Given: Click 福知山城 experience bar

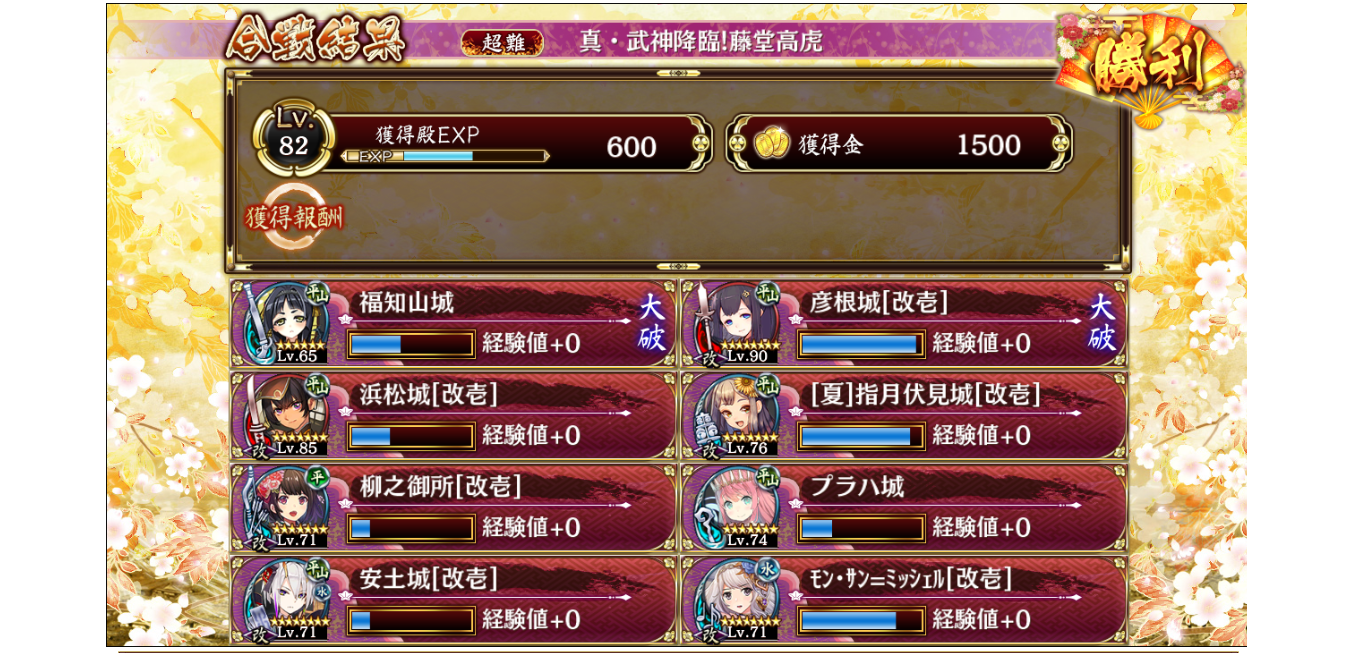Looking at the screenshot, I should pyautogui.click(x=411, y=344).
